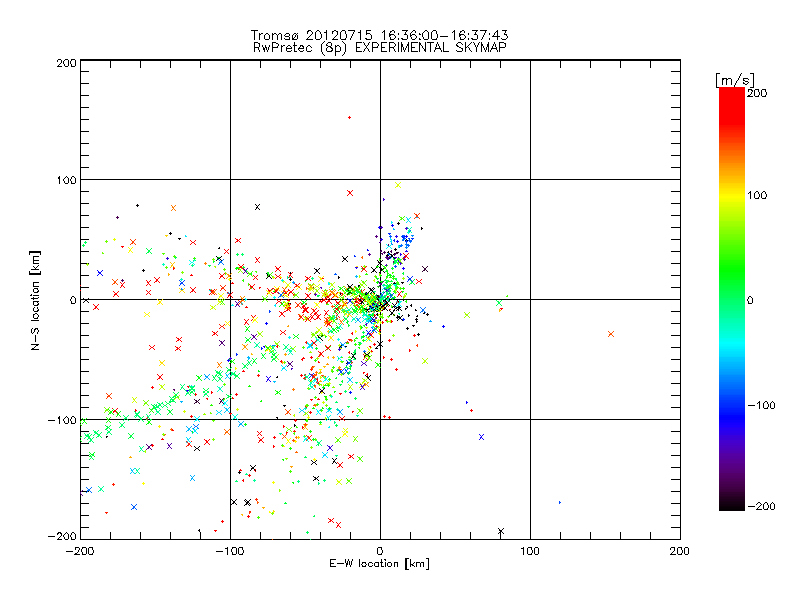Click the -100 label on the colorbar

(761, 406)
